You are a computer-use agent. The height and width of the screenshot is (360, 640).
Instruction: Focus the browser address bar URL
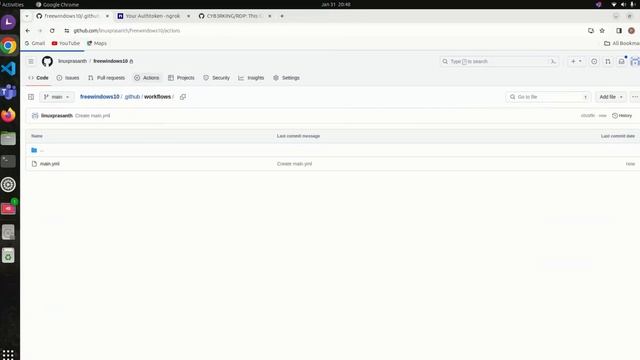[x=127, y=31]
